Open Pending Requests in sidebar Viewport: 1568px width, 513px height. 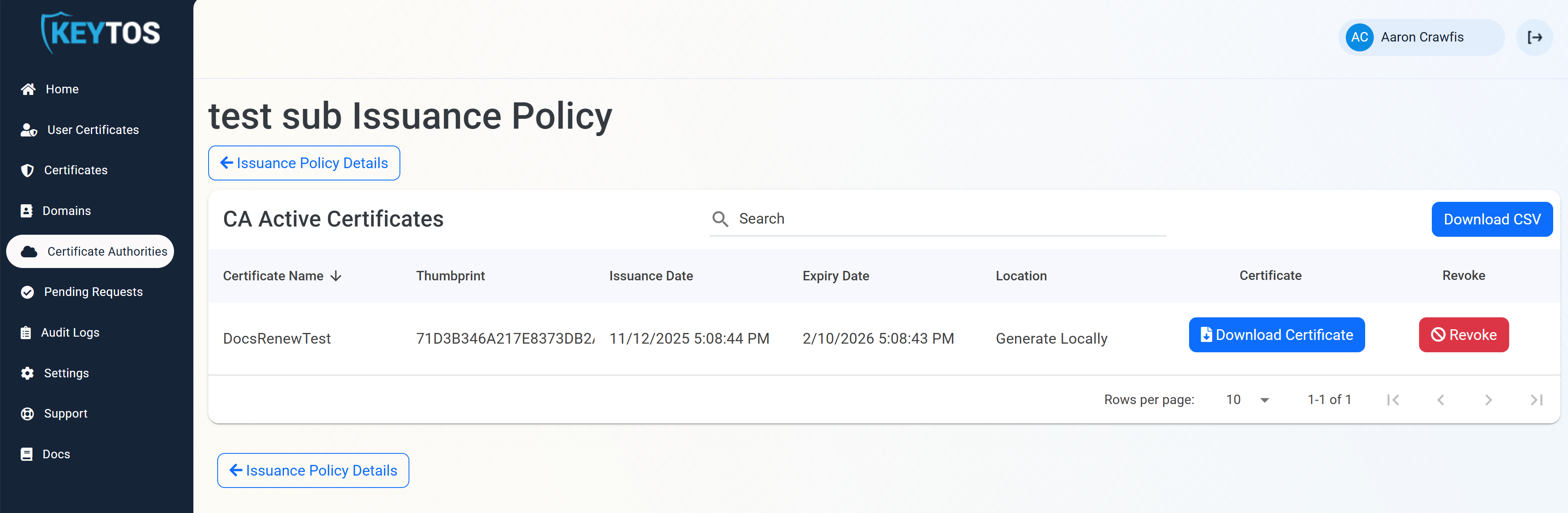click(93, 292)
